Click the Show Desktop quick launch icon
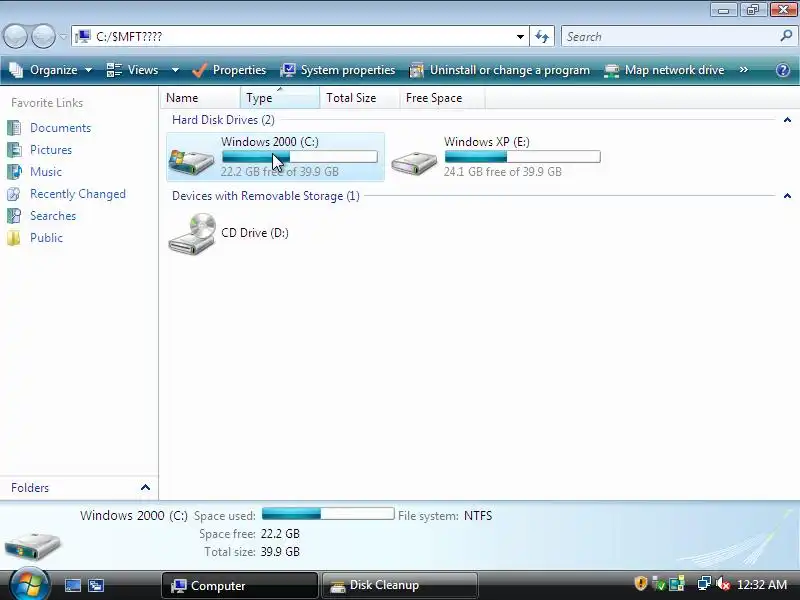This screenshot has height=600, width=800. (72, 585)
